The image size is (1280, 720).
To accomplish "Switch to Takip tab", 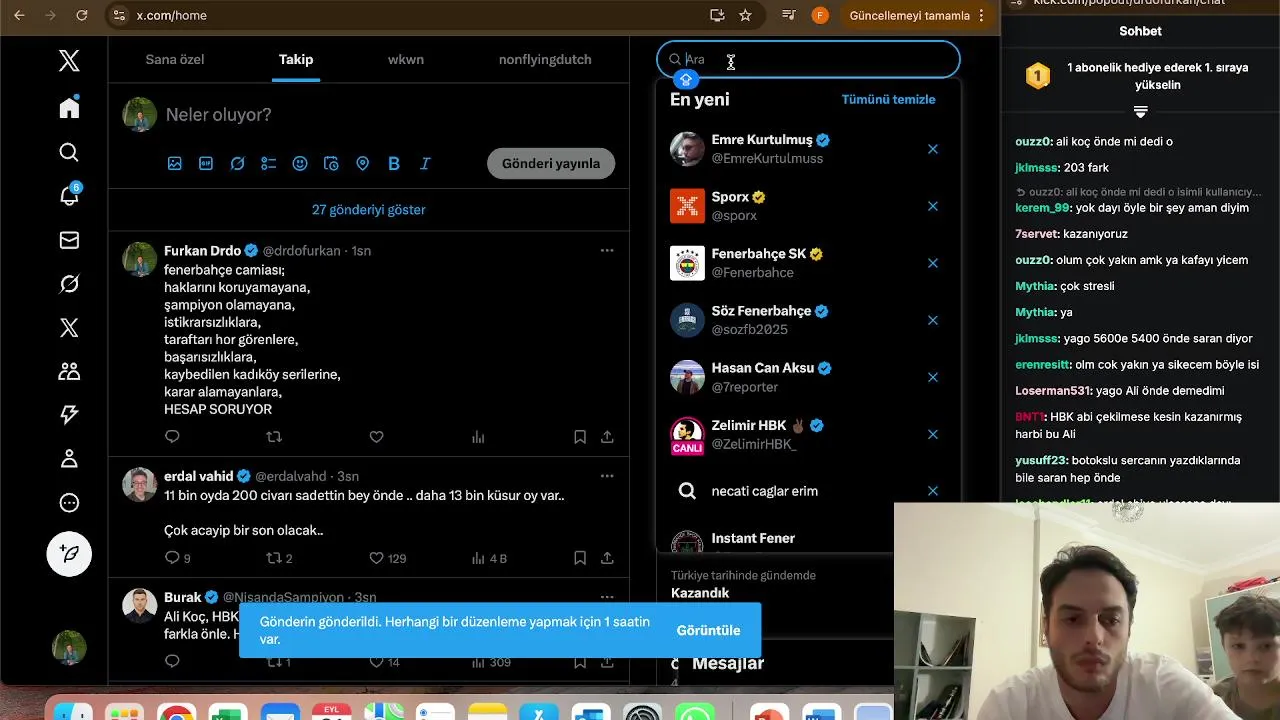I will [296, 59].
